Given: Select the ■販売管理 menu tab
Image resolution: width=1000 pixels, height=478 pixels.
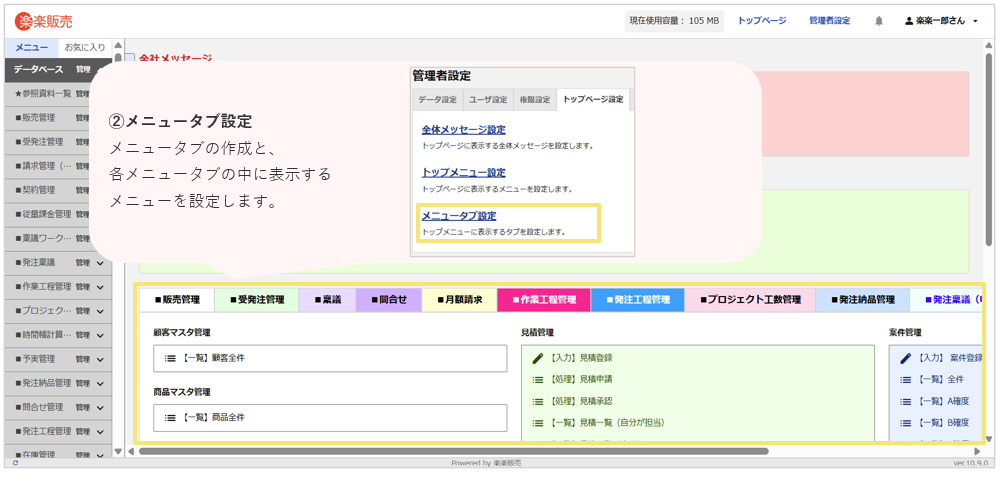Looking at the screenshot, I should point(177,300).
